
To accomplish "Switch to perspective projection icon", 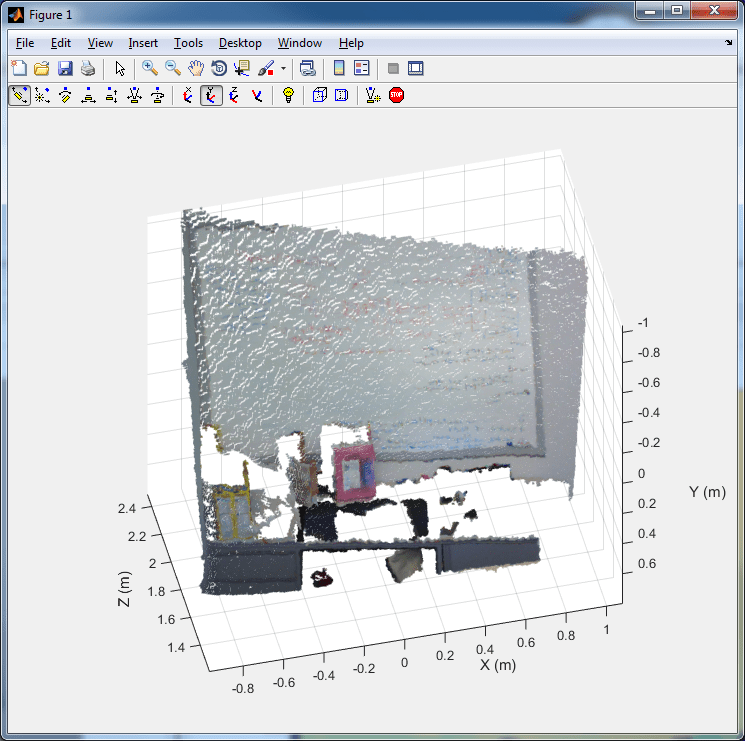I will pyautogui.click(x=342, y=95).
